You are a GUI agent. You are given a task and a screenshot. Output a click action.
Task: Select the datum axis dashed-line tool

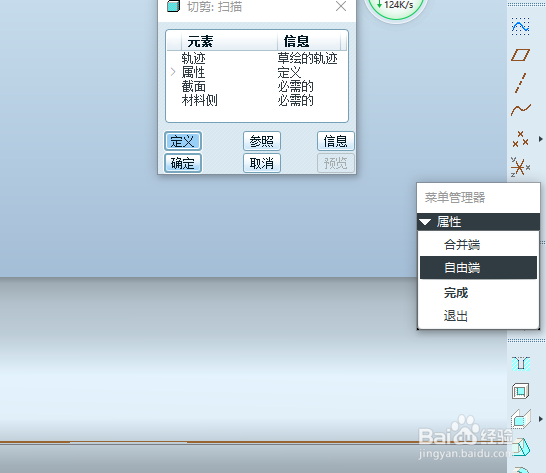(521, 83)
